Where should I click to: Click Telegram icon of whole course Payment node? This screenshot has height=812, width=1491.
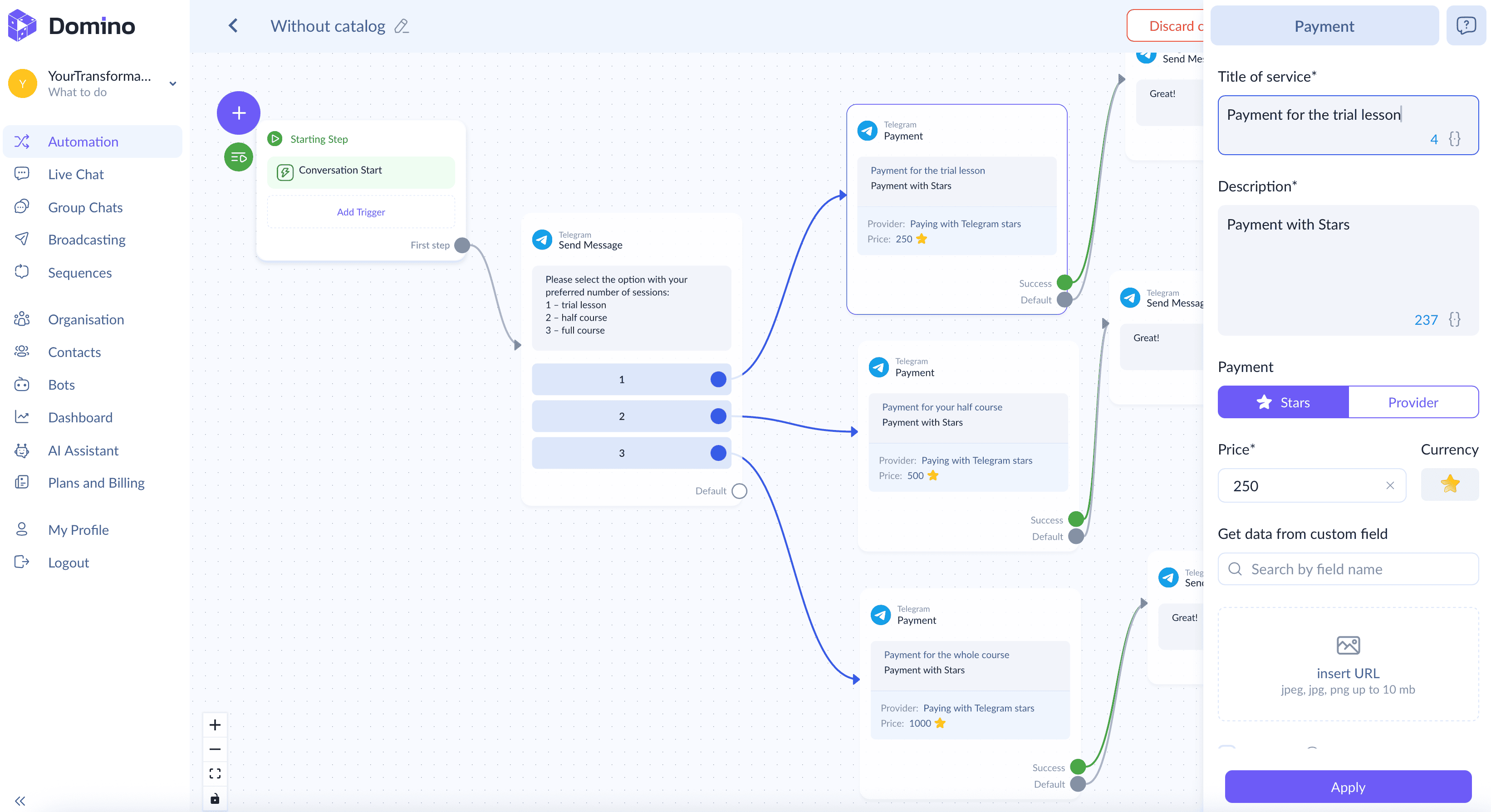(x=880, y=615)
